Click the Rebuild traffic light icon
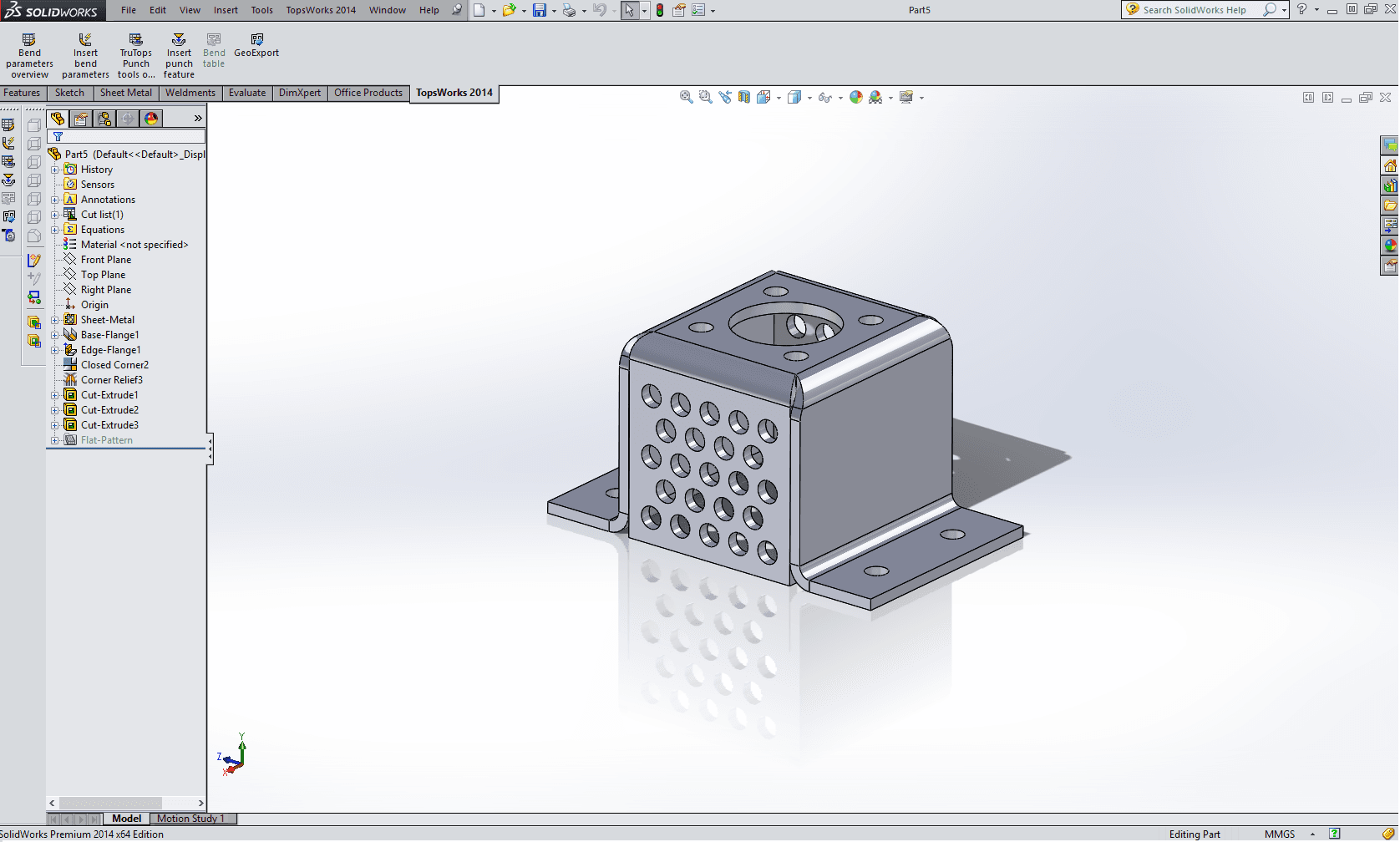This screenshot has height=842, width=1400. [660, 10]
